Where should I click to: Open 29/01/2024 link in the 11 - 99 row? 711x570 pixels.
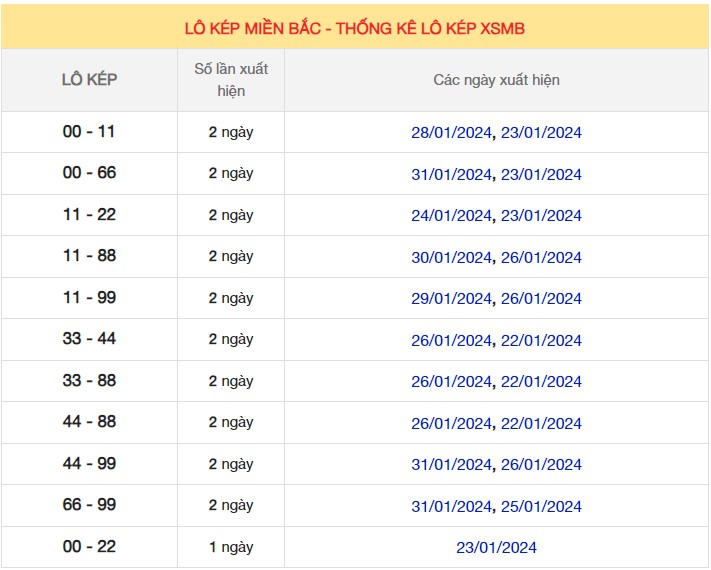[x=452, y=299]
